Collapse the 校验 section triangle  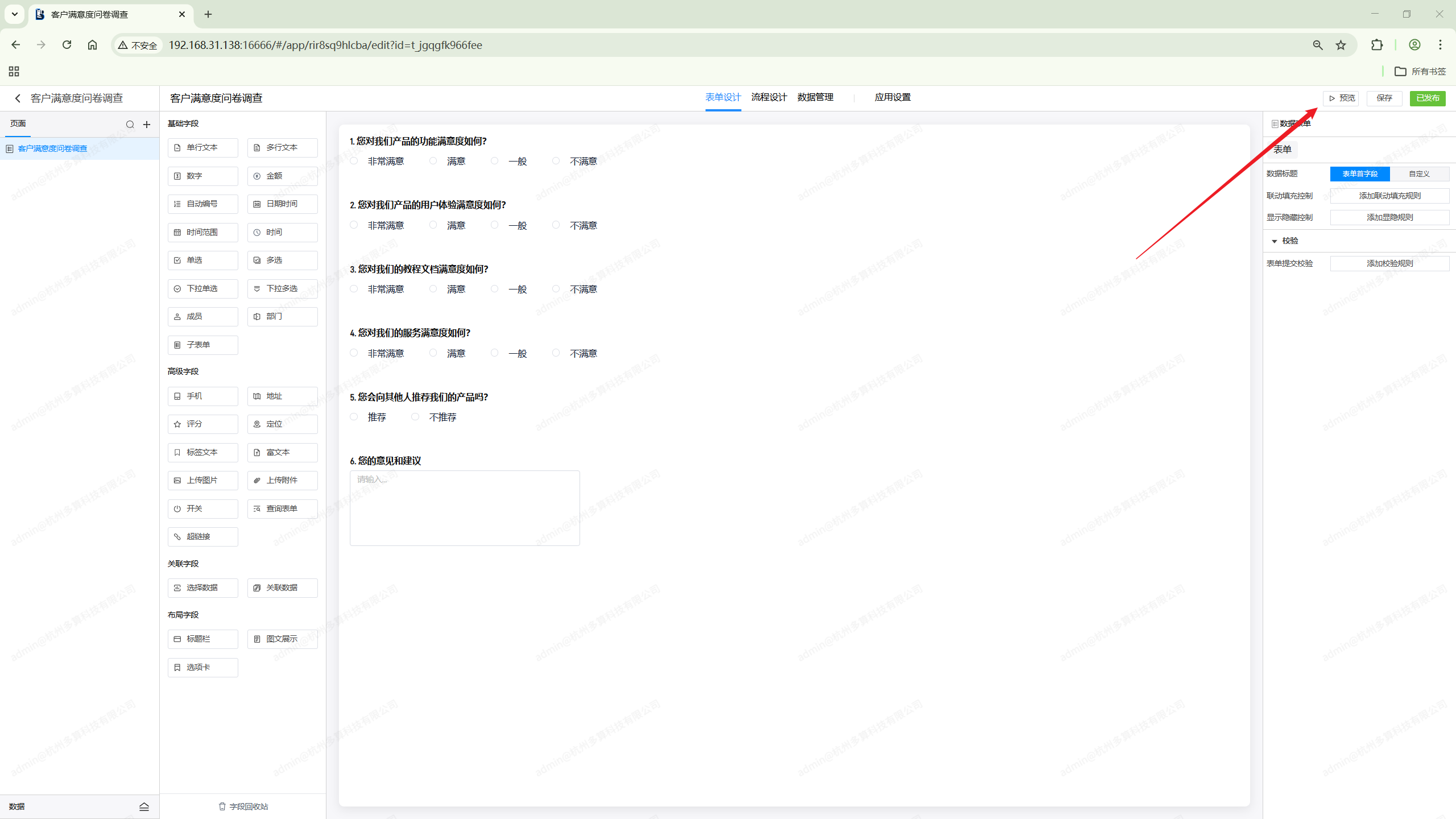coord(1274,241)
